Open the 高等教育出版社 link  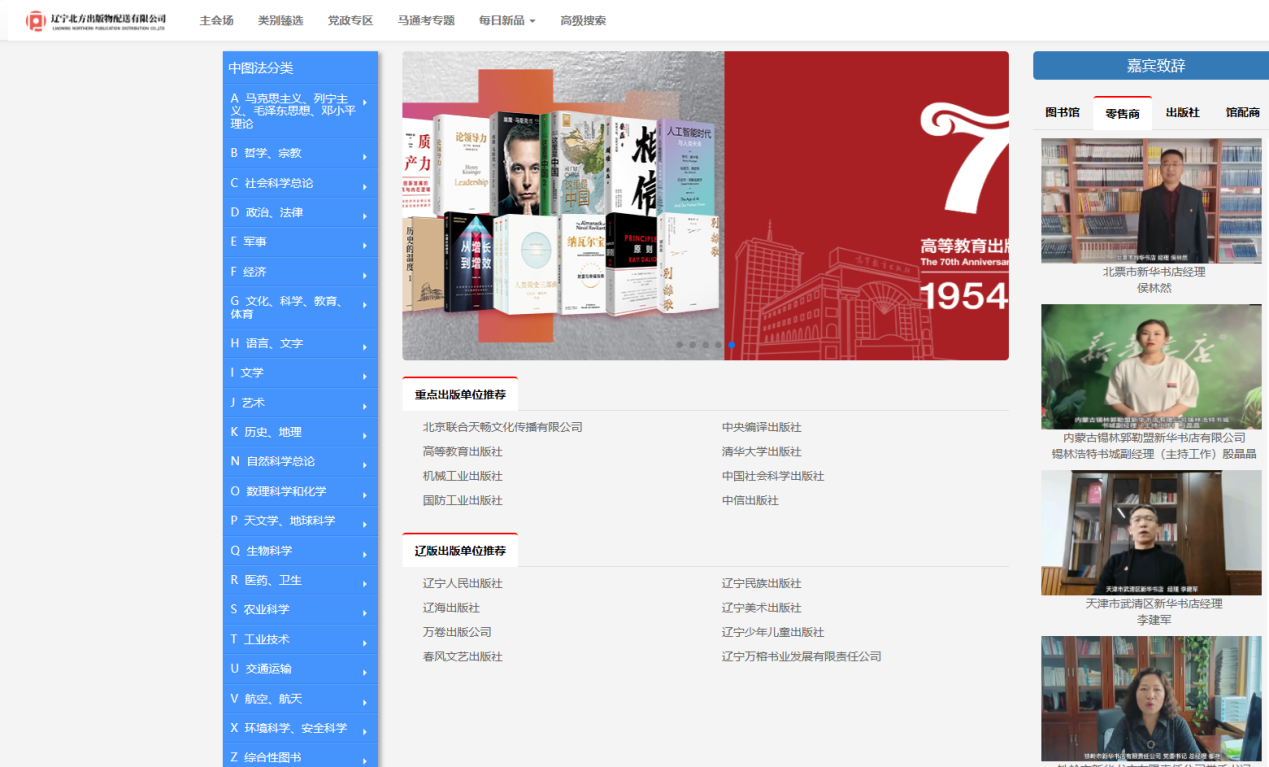(x=462, y=452)
